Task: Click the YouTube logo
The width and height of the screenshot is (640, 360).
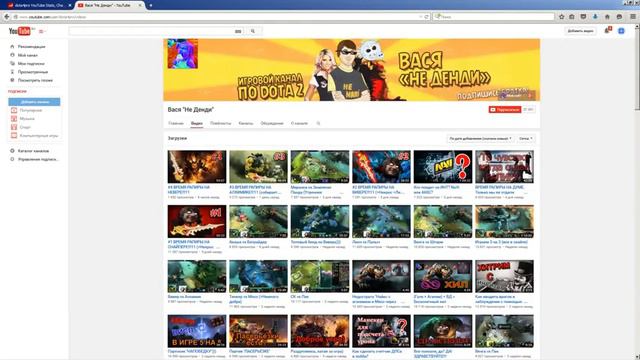Action: pyautogui.click(x=20, y=31)
